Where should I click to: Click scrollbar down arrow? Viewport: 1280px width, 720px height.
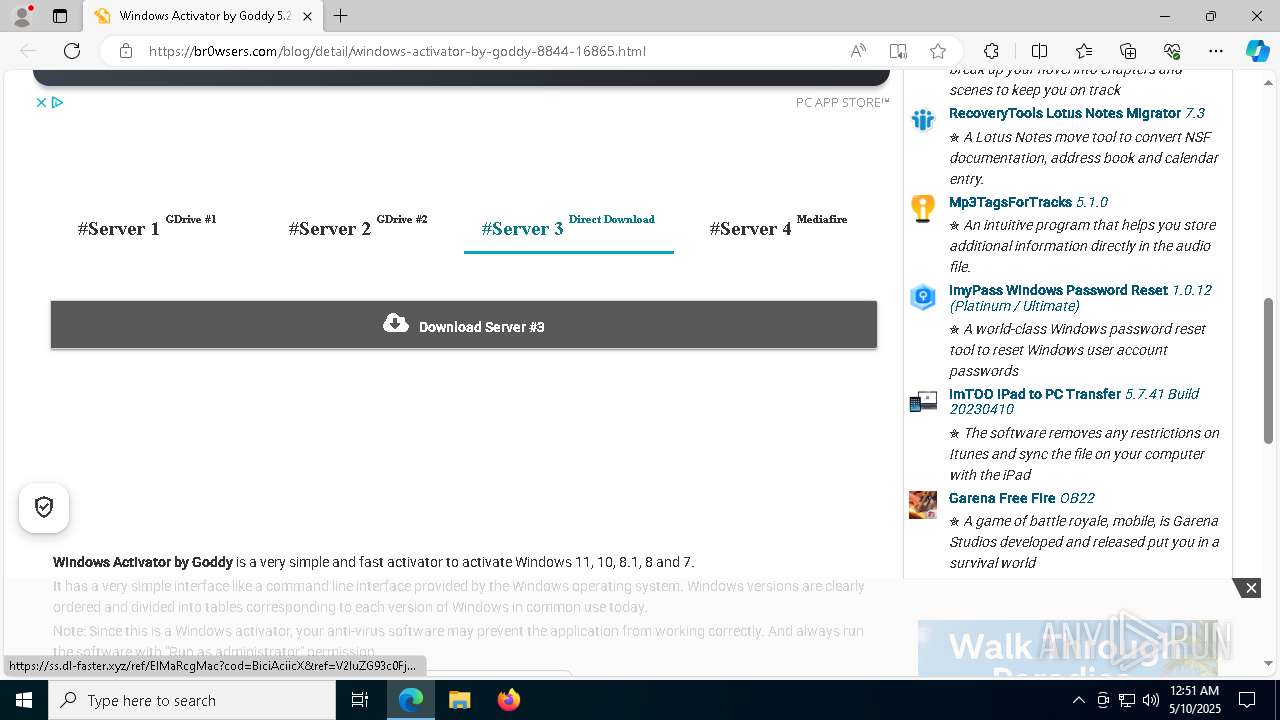point(1269,663)
